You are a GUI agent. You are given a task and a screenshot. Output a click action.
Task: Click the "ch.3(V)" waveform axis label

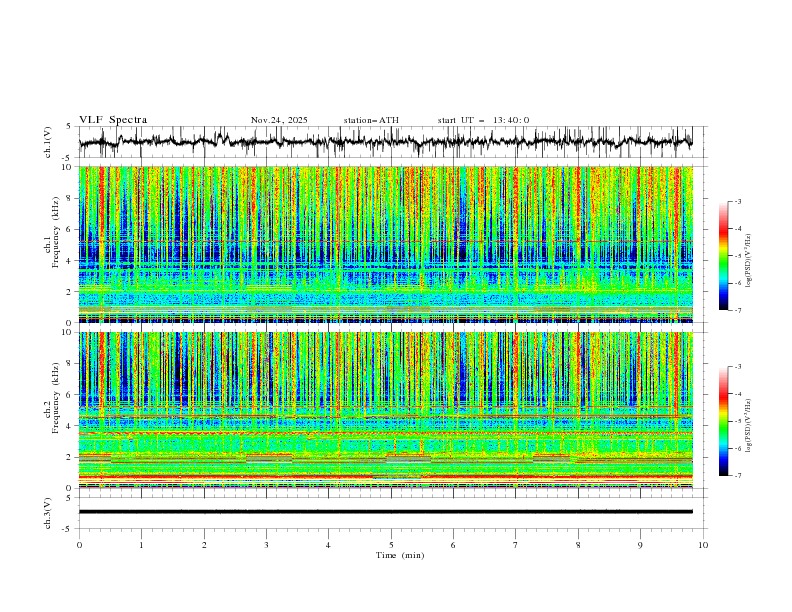pos(49,512)
